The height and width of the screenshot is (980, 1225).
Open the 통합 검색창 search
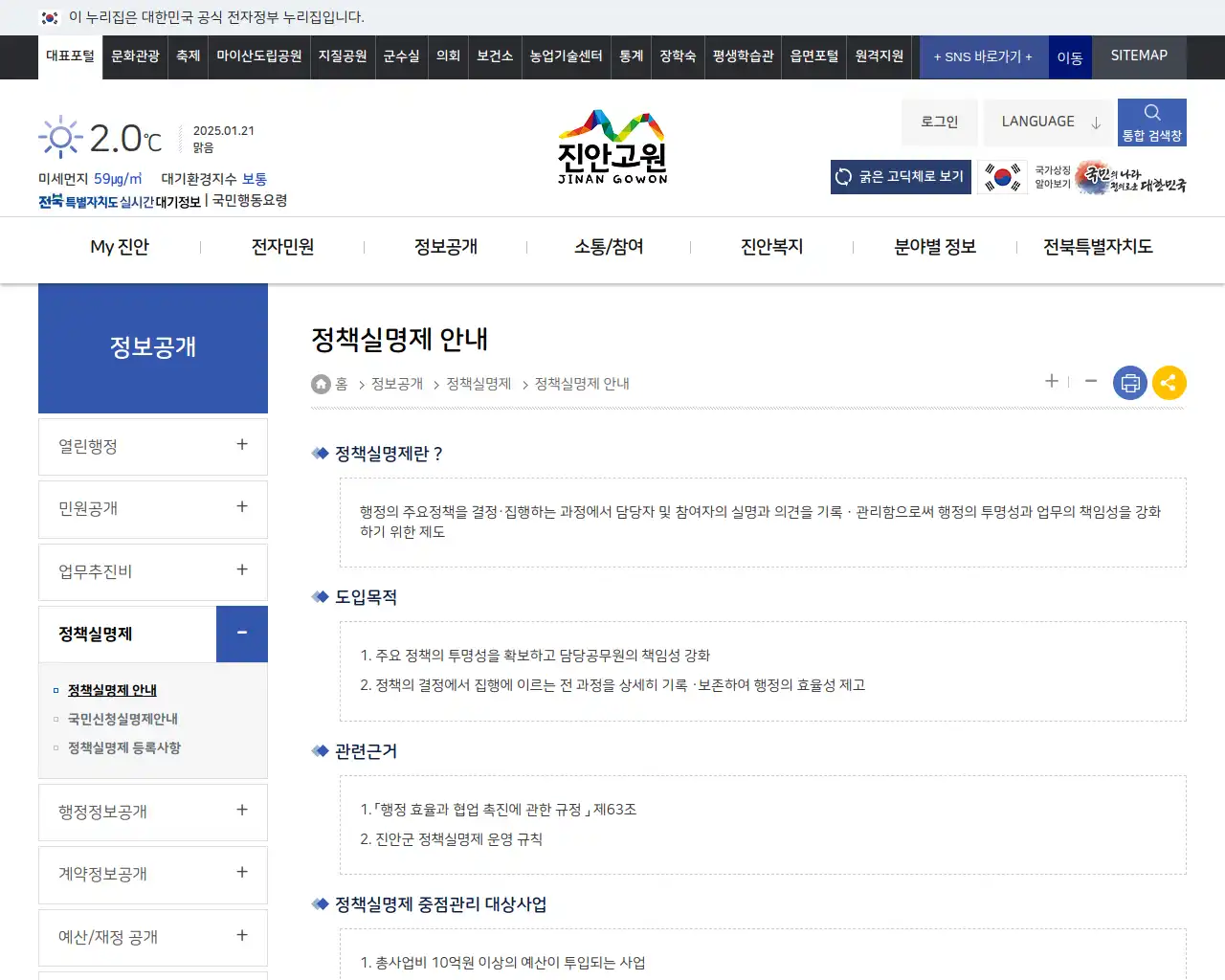tap(1151, 122)
